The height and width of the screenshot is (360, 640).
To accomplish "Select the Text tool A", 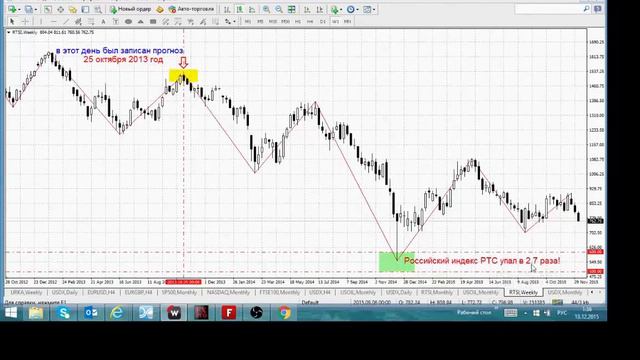I will [103, 21].
